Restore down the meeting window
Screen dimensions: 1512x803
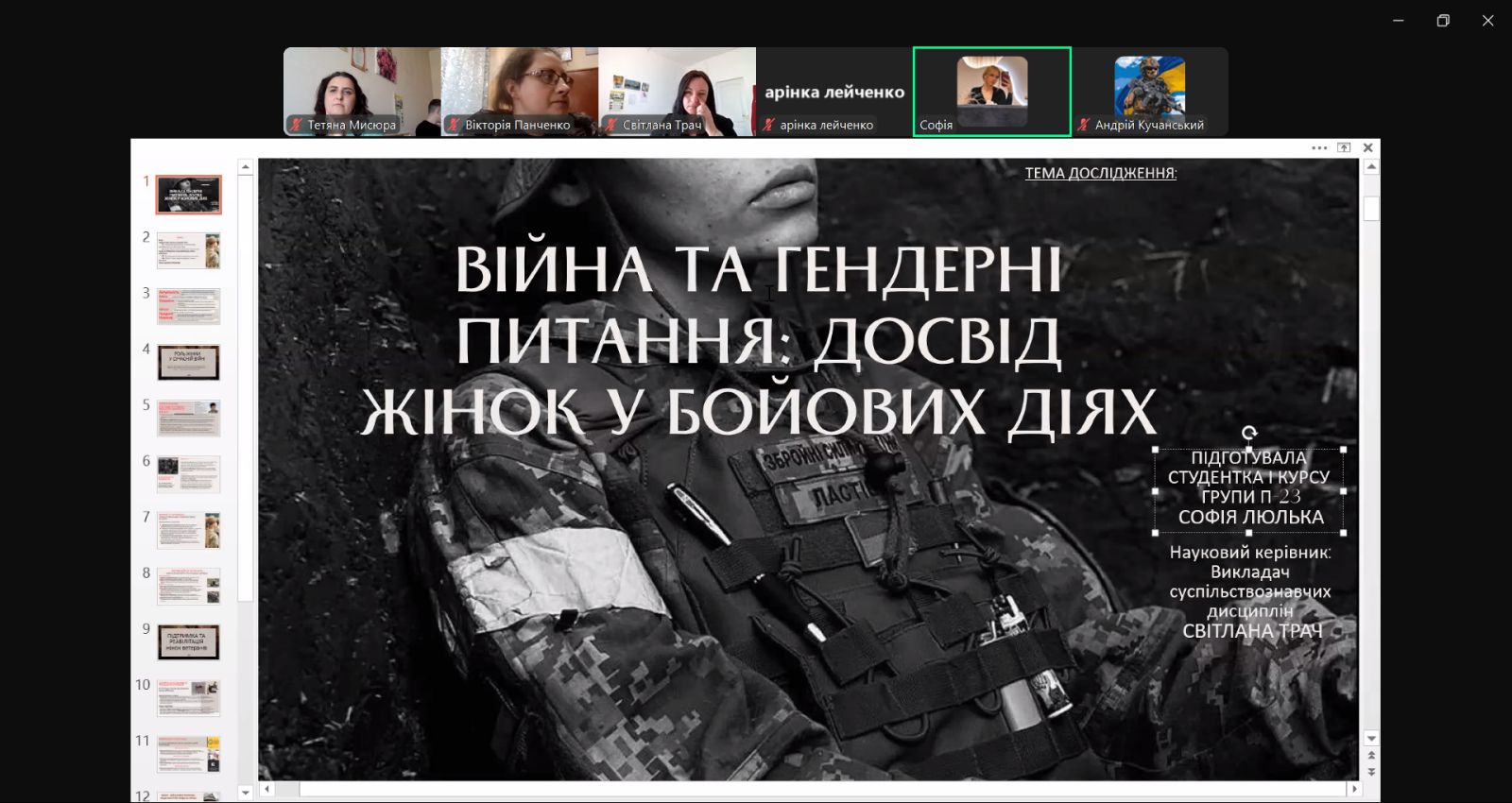pyautogui.click(x=1443, y=21)
